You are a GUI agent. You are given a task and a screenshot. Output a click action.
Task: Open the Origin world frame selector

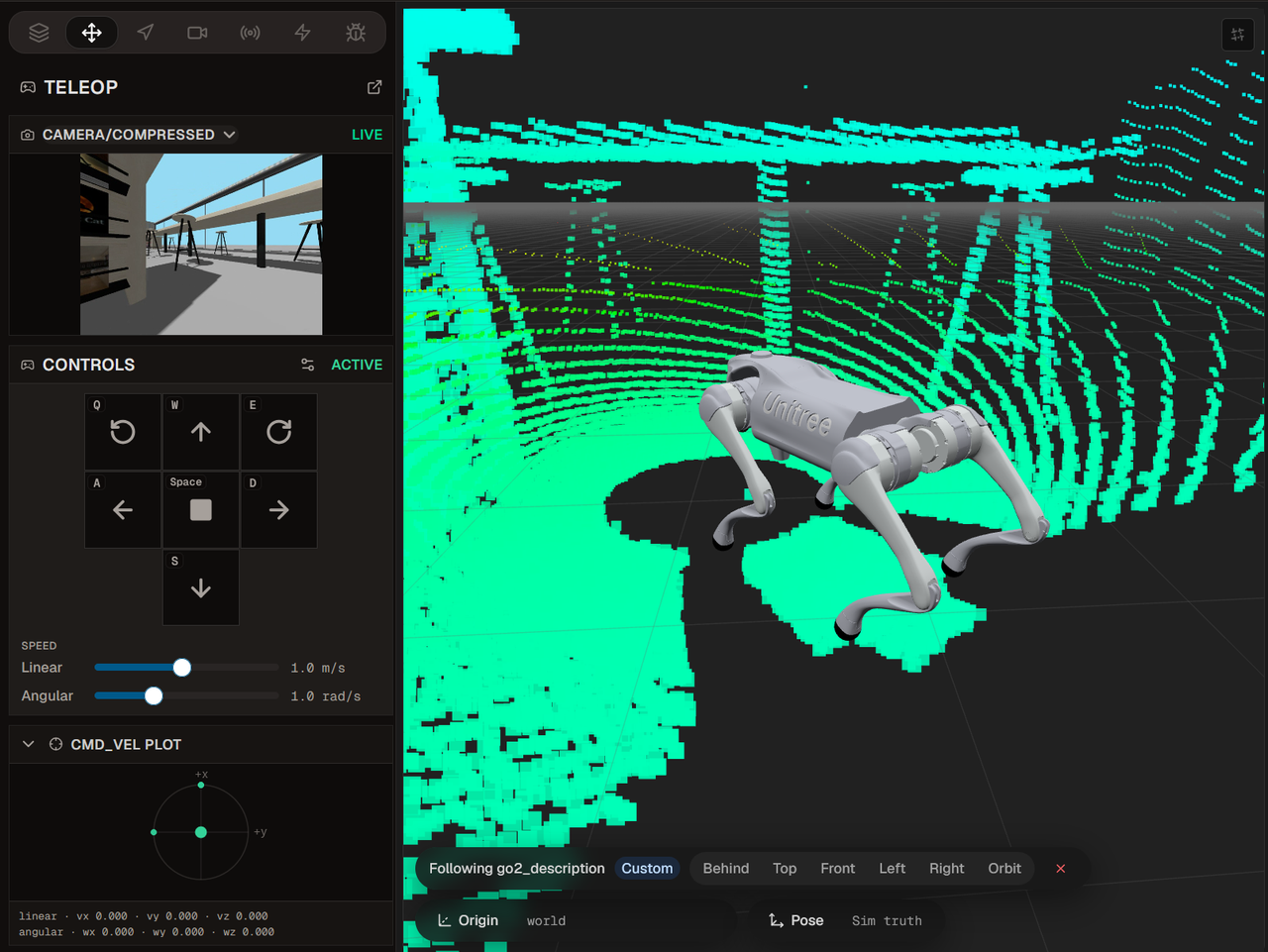(x=502, y=920)
